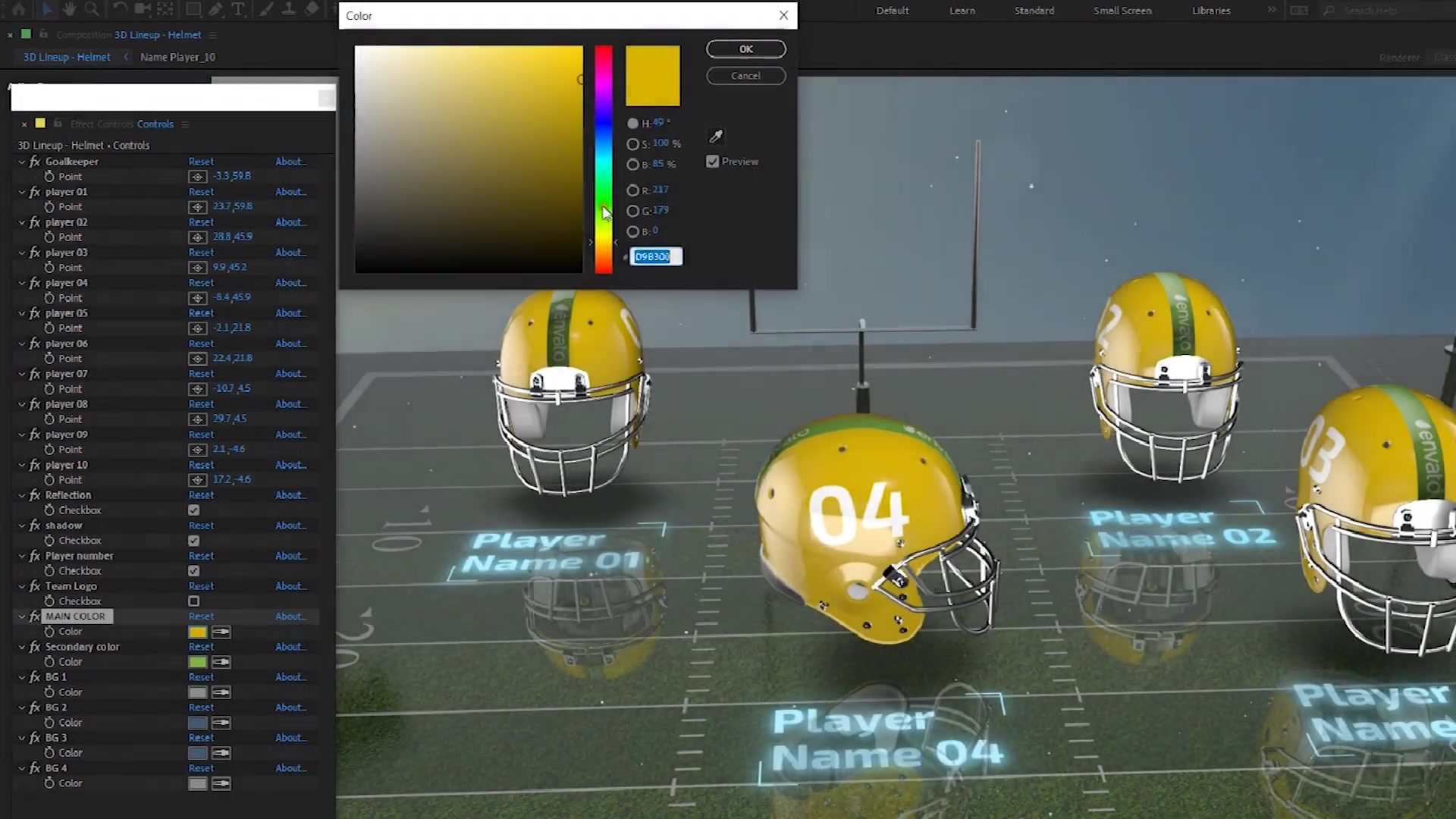
Task: Collapse the Secondary color effect group
Action: 21,647
